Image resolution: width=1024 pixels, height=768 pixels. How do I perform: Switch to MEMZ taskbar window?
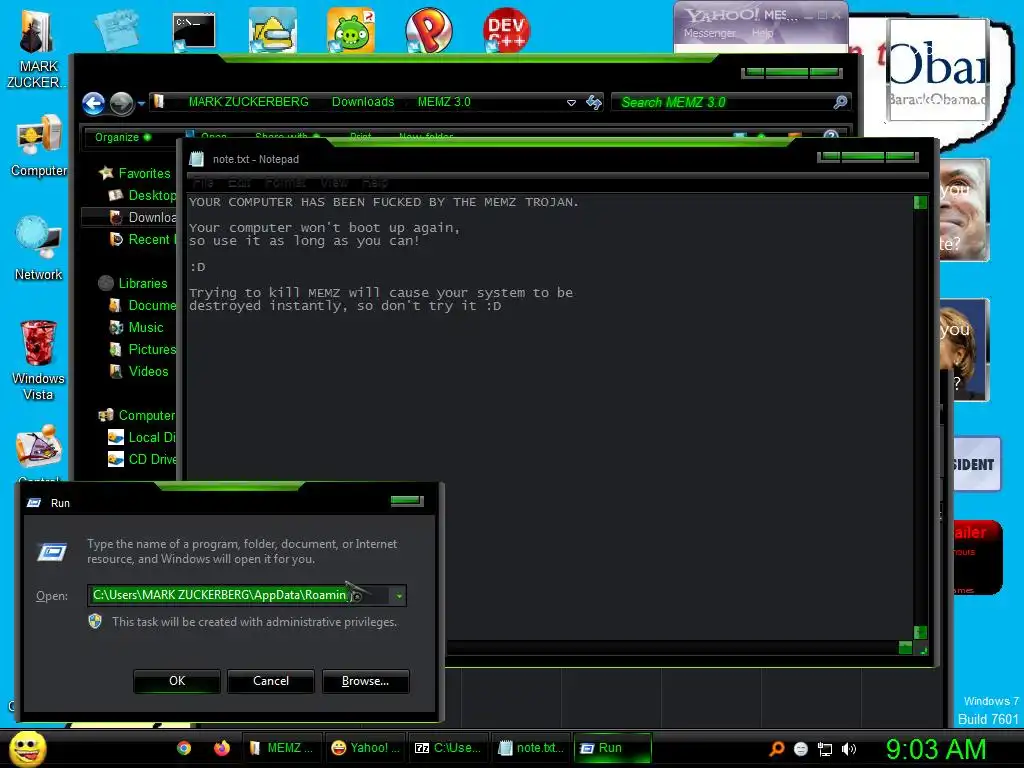[x=281, y=748]
